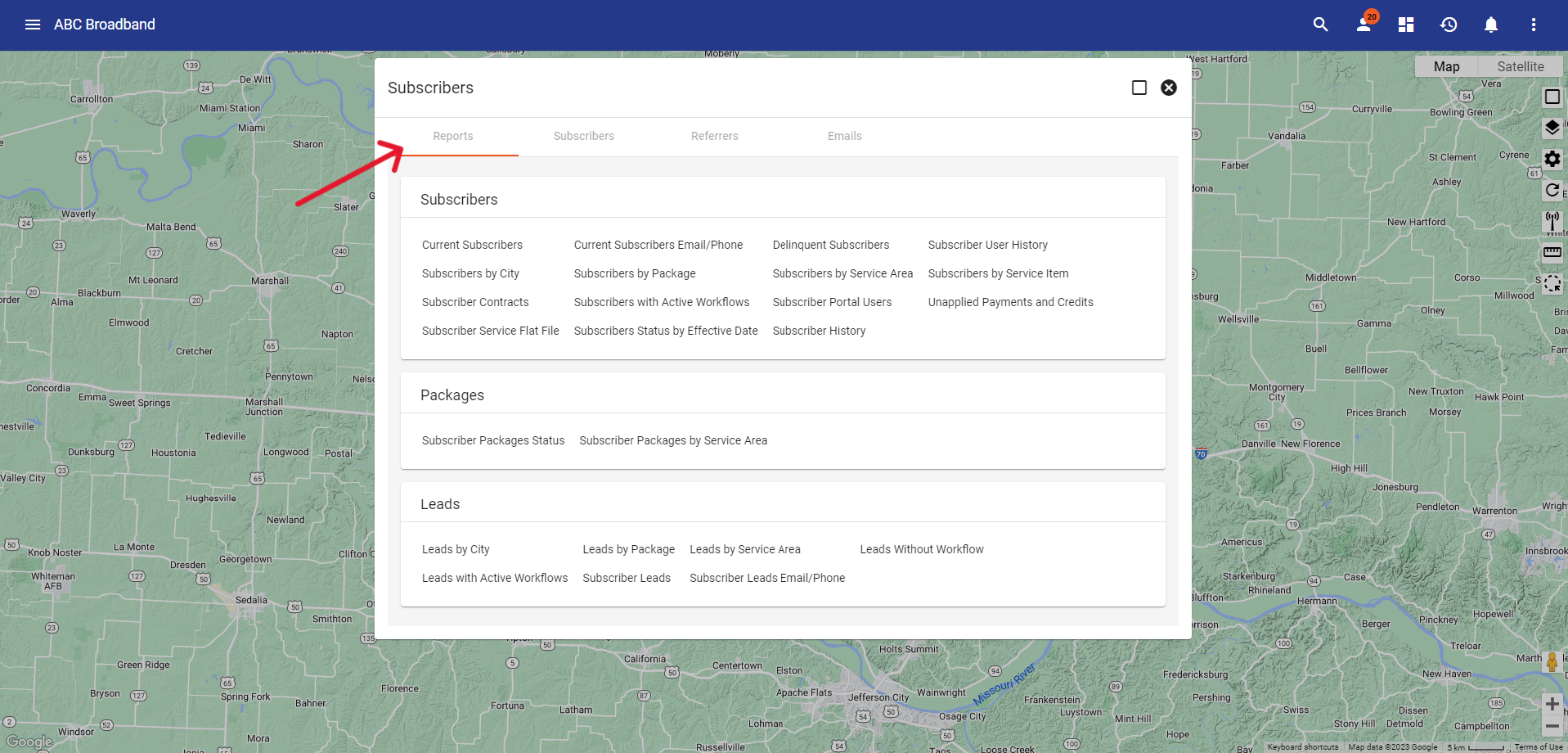
Task: Switch to the Emails tab
Action: click(845, 136)
